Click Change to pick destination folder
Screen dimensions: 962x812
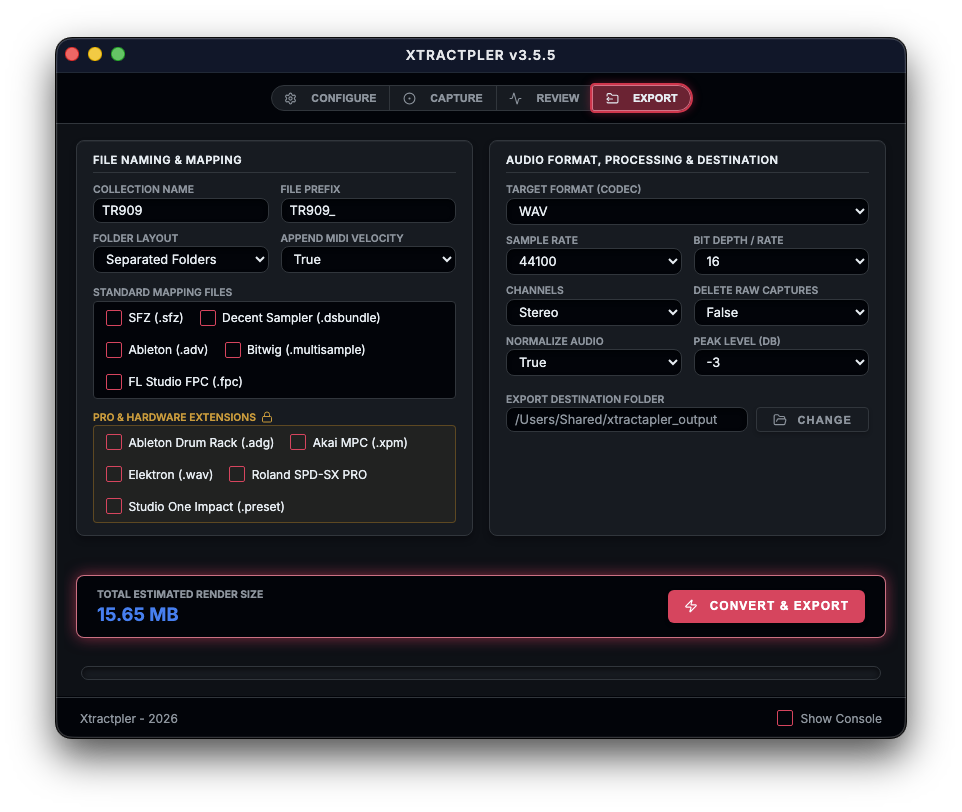click(x=812, y=419)
